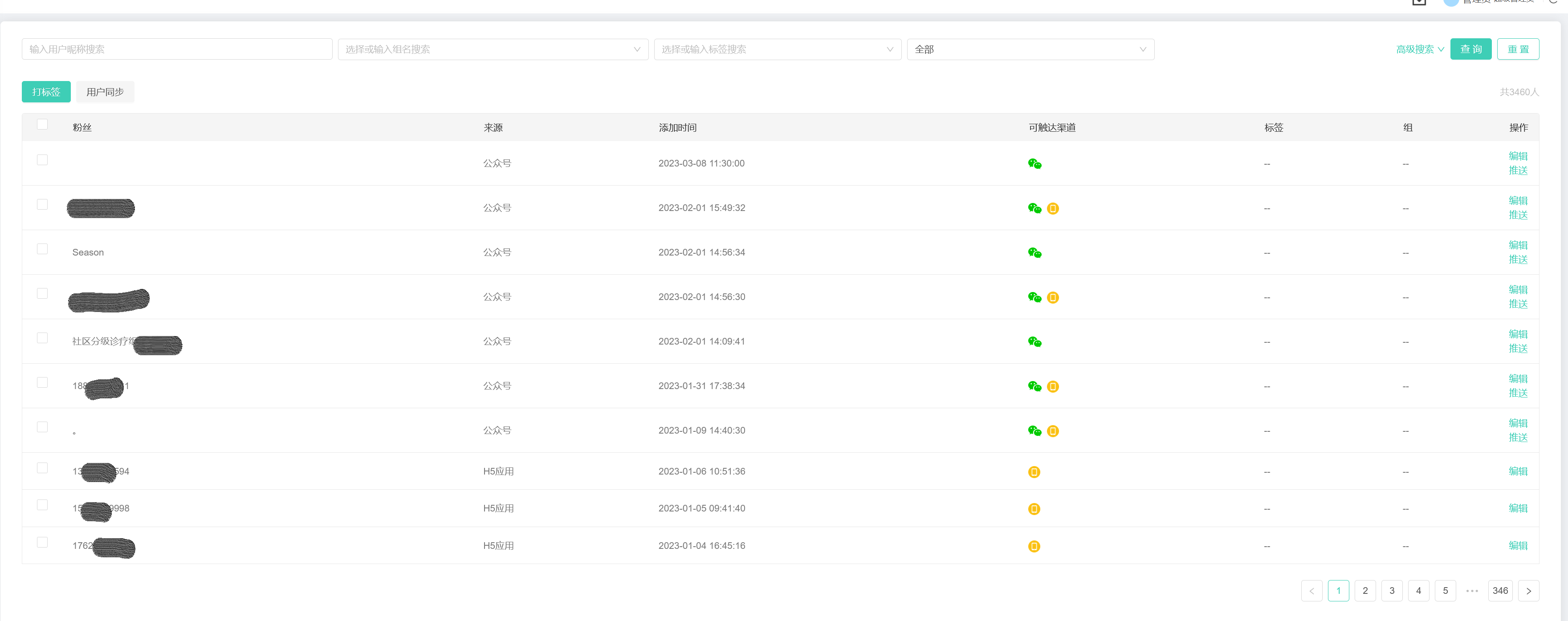The width and height of the screenshot is (1568, 621).
Task: Expand the 全部 filter dropdown
Action: click(x=1030, y=49)
